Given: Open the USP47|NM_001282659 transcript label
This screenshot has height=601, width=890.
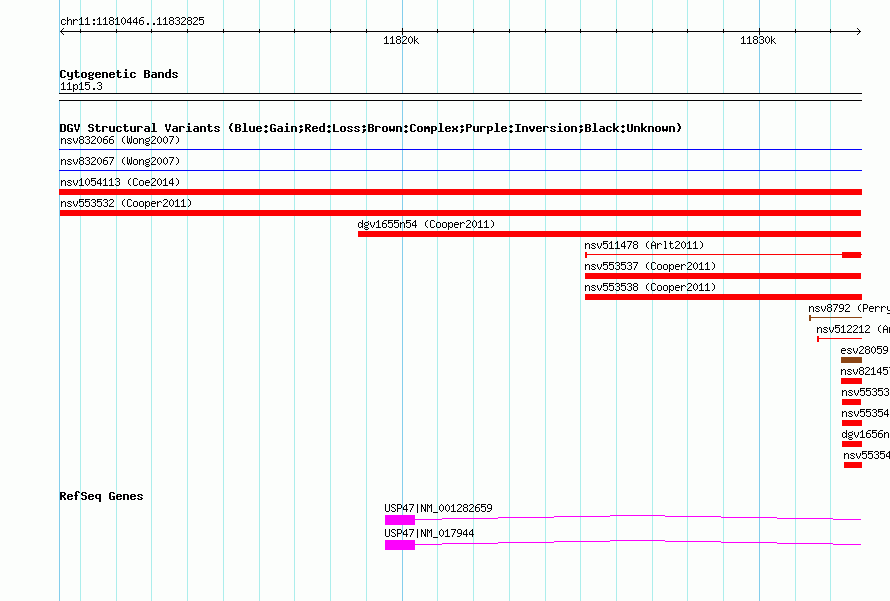Looking at the screenshot, I should 438,508.
